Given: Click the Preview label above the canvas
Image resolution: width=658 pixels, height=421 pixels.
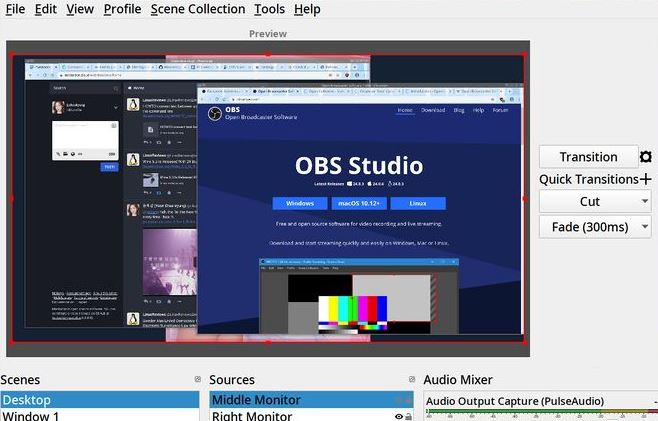Looking at the screenshot, I should [268, 34].
